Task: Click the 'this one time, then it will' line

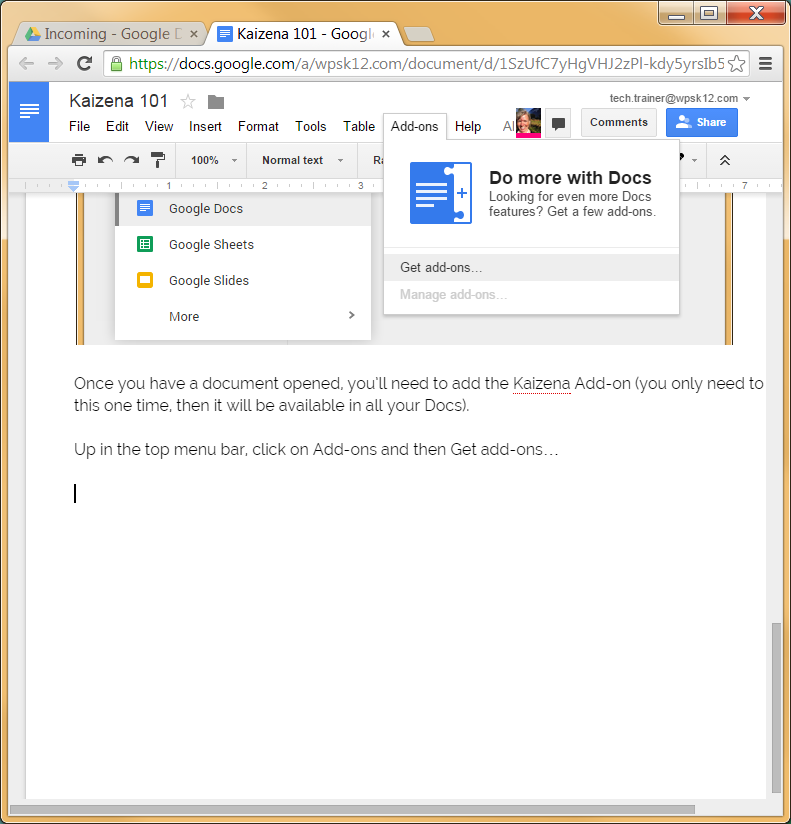Action: coord(271,406)
